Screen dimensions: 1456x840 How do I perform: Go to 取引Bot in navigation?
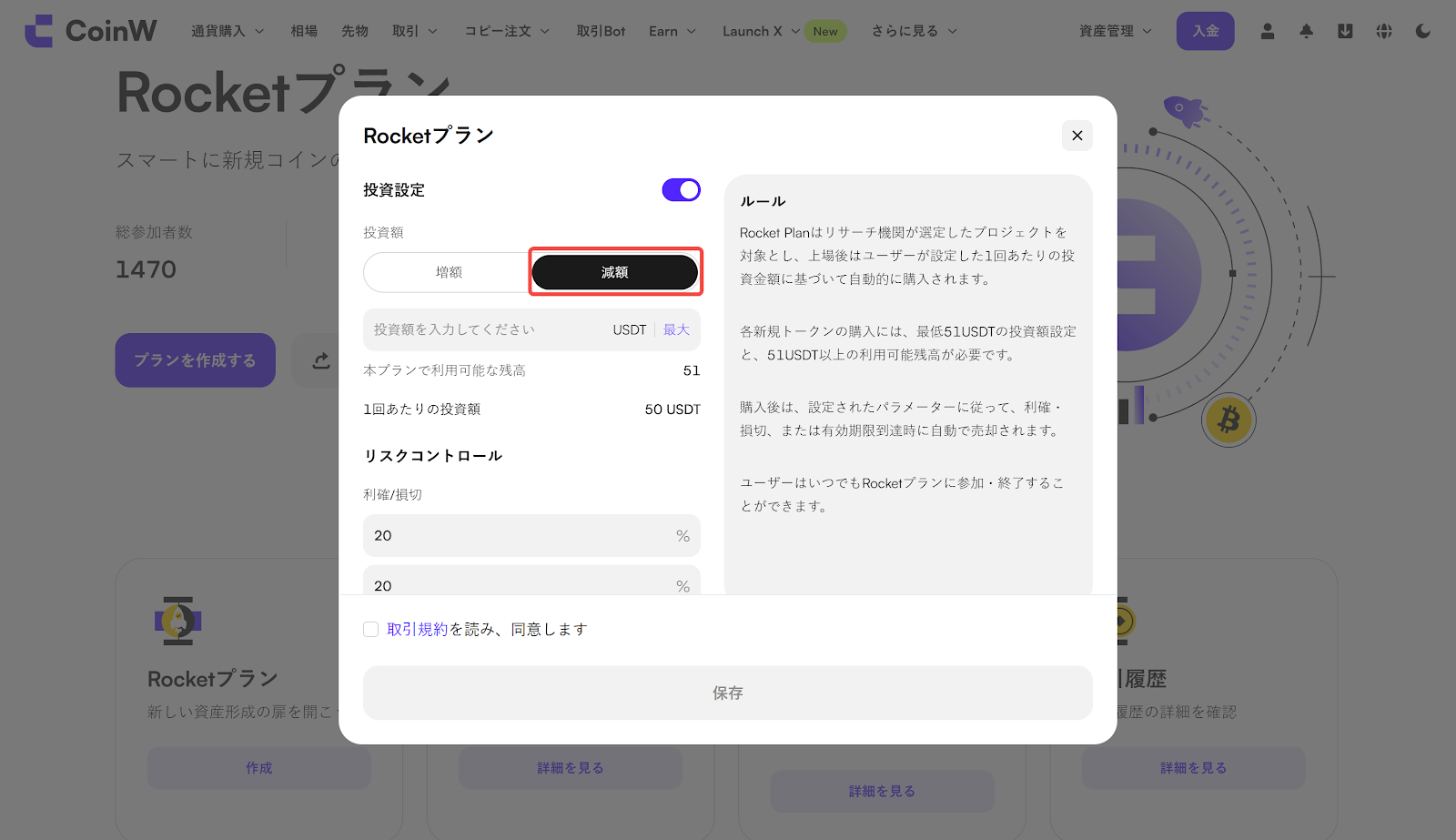pos(601,31)
